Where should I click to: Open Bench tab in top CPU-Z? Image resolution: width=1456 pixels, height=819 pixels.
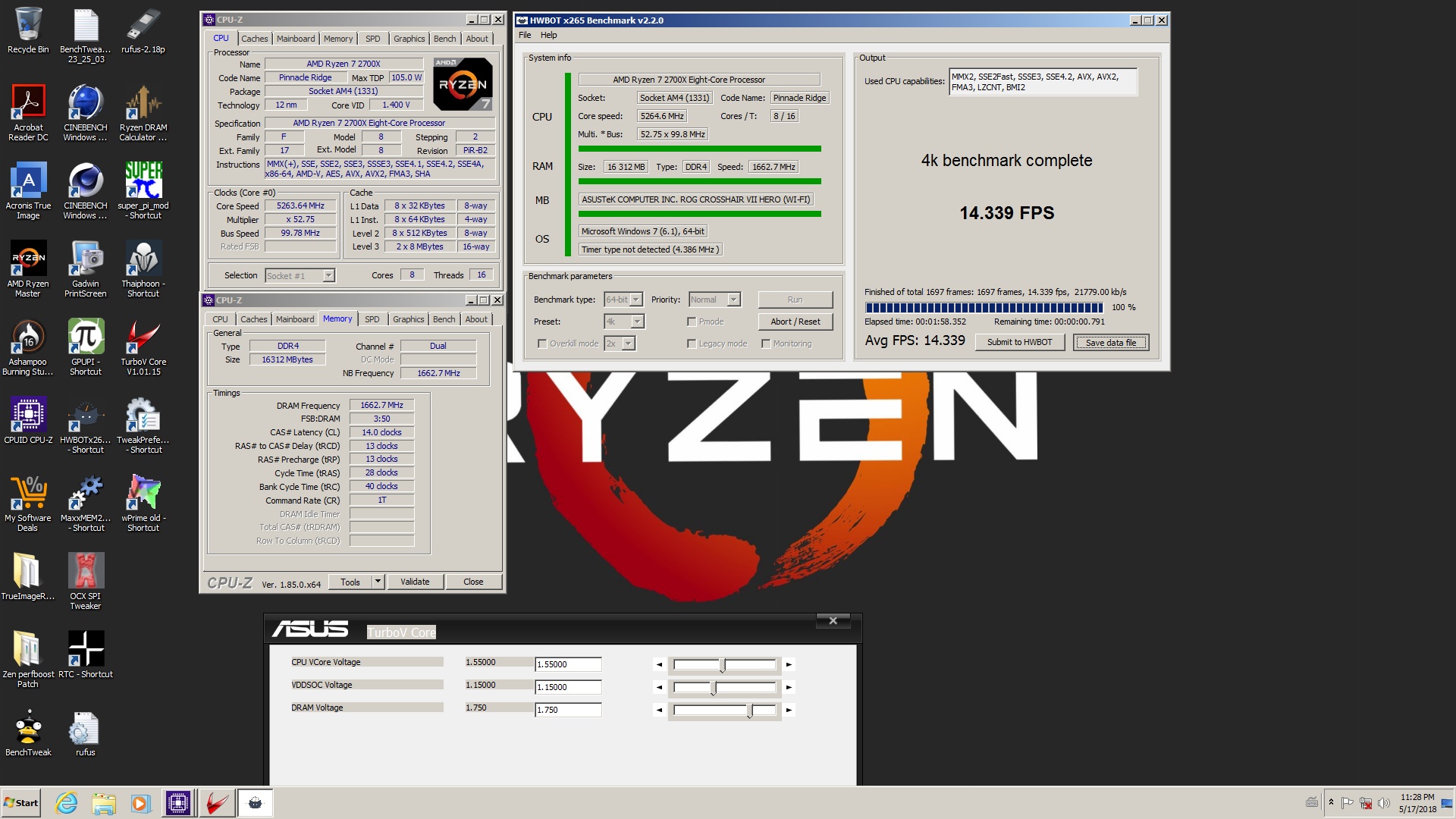click(444, 39)
